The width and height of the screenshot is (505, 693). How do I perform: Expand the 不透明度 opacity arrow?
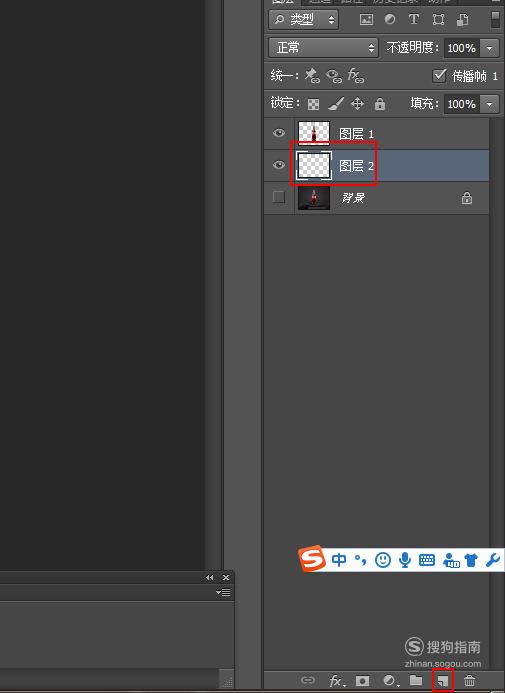tap(490, 48)
